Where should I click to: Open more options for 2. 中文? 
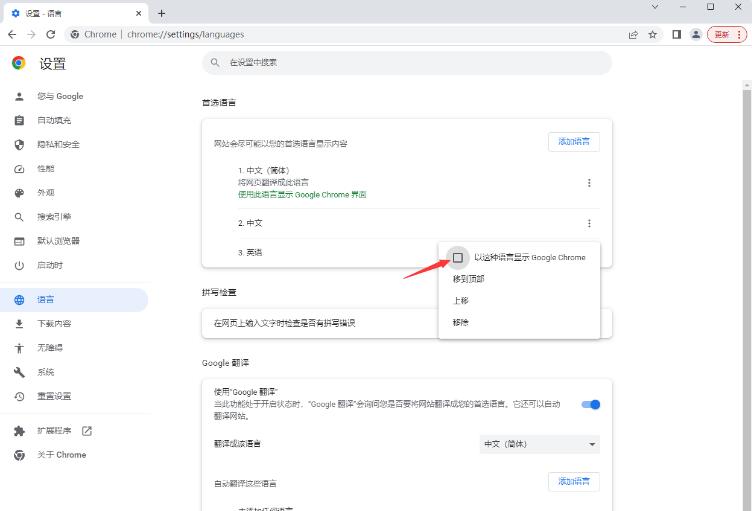pyautogui.click(x=589, y=223)
